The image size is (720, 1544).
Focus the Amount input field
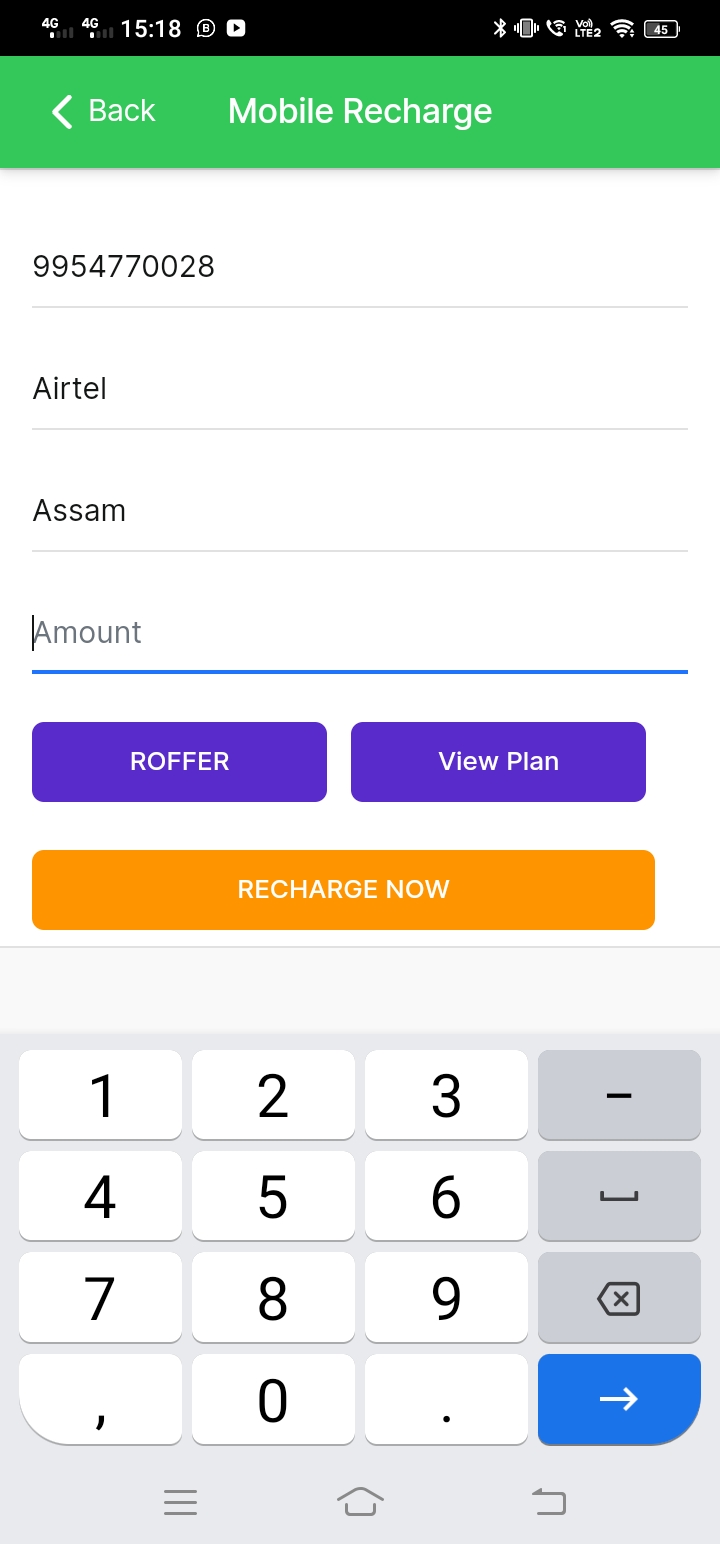[360, 633]
